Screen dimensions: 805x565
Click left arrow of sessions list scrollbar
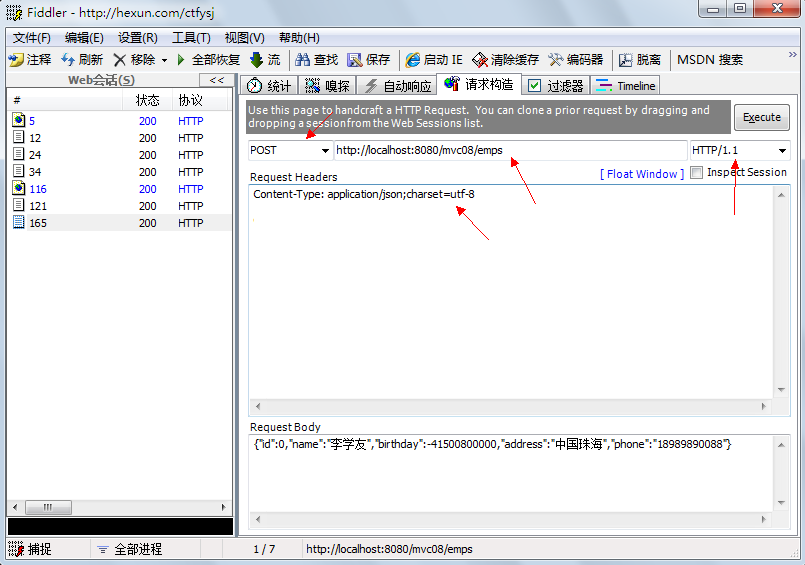[15, 508]
